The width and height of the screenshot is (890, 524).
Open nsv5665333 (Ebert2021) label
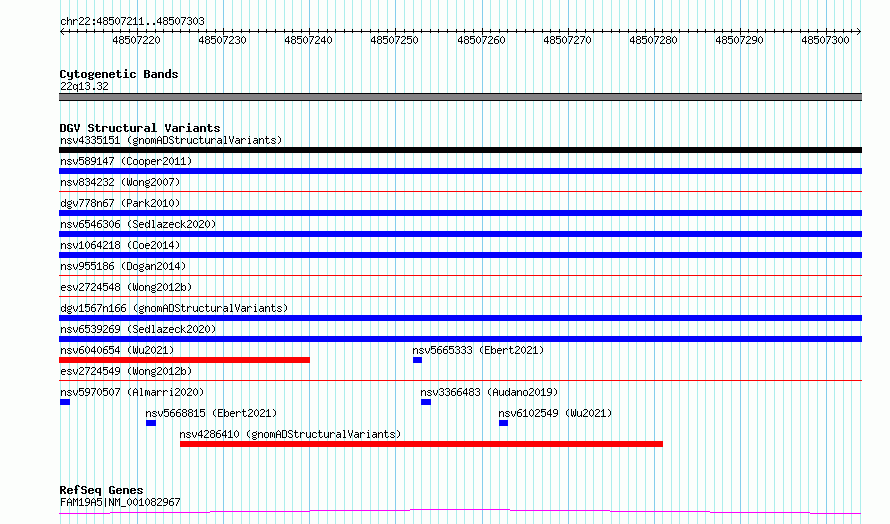[478, 350]
